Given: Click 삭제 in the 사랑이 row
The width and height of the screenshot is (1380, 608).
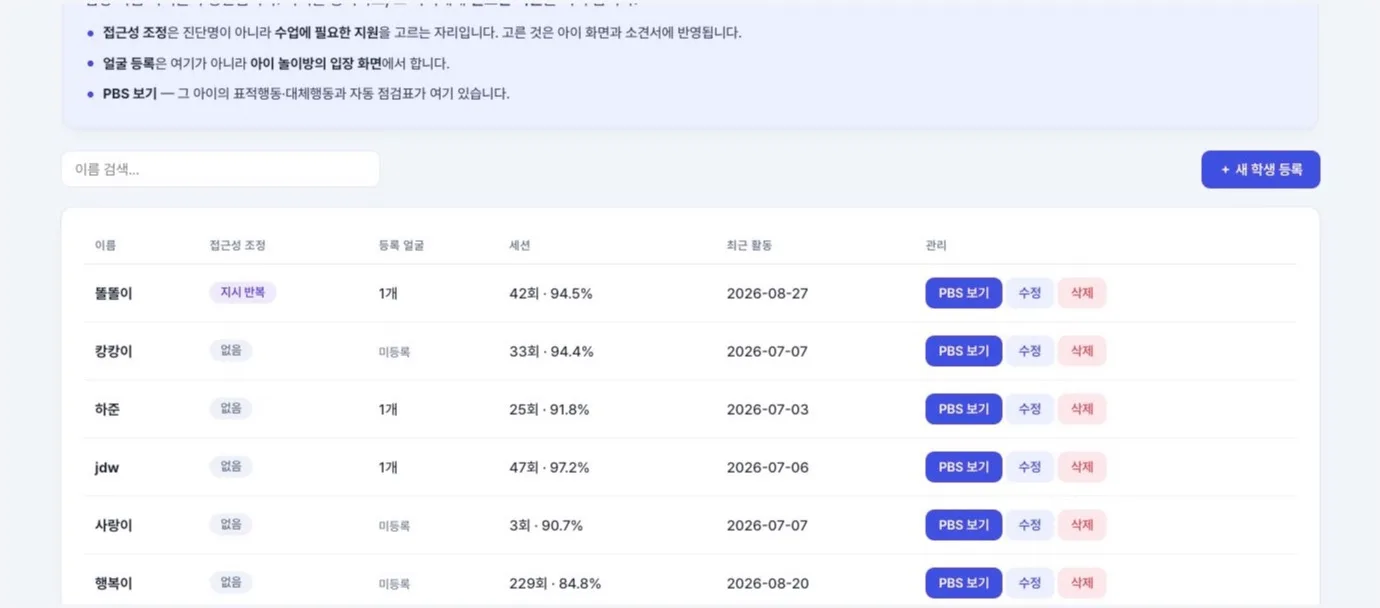Looking at the screenshot, I should [1082, 525].
